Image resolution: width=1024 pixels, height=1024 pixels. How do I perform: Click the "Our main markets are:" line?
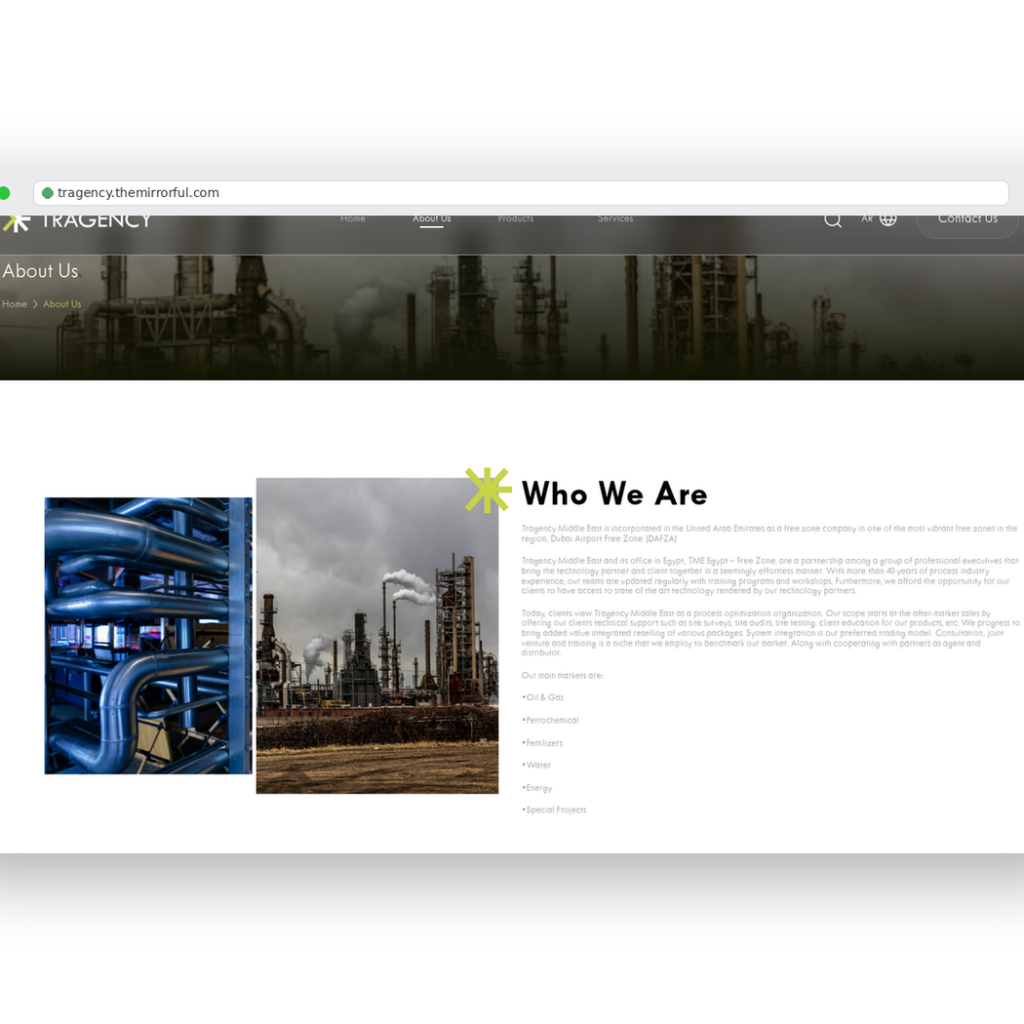(562, 675)
